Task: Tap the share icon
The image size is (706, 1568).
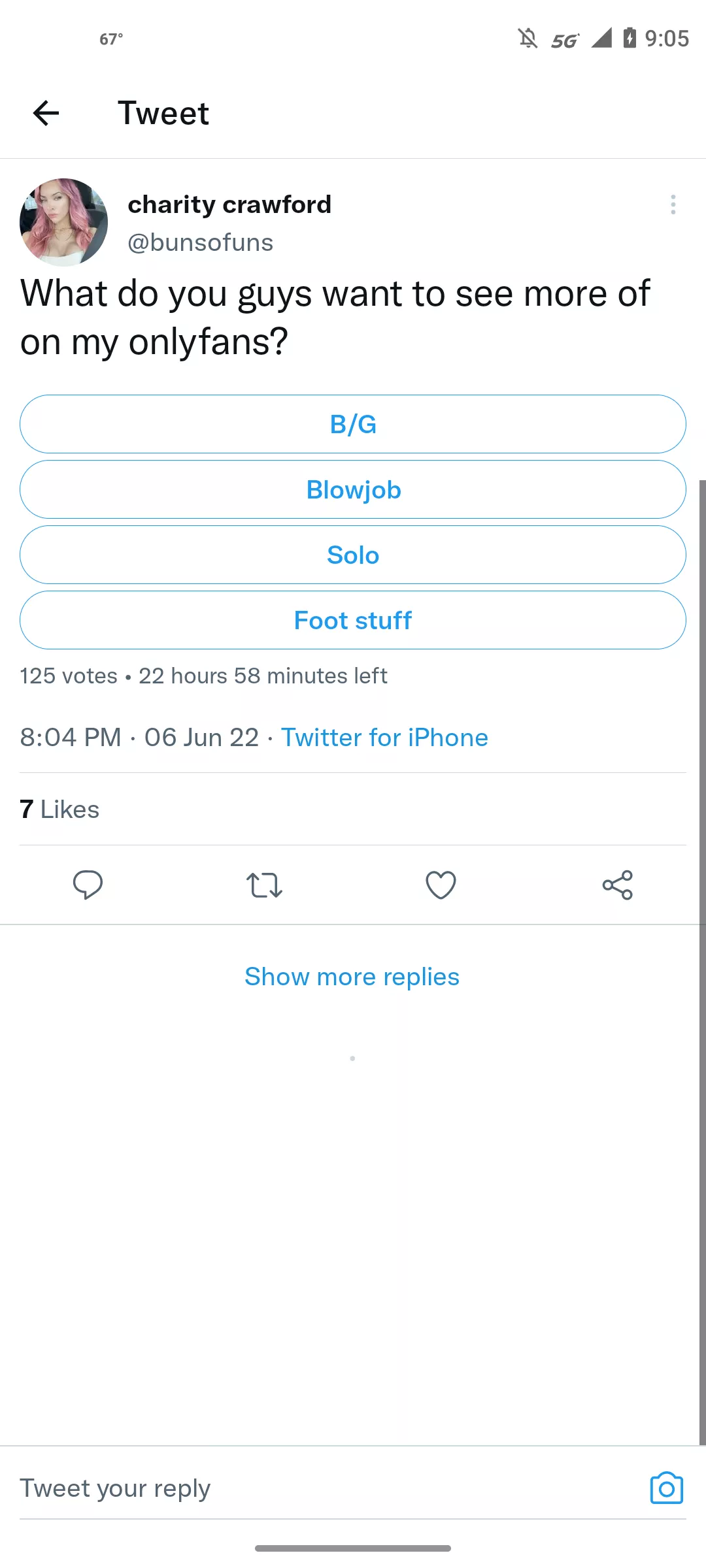Action: tap(617, 885)
